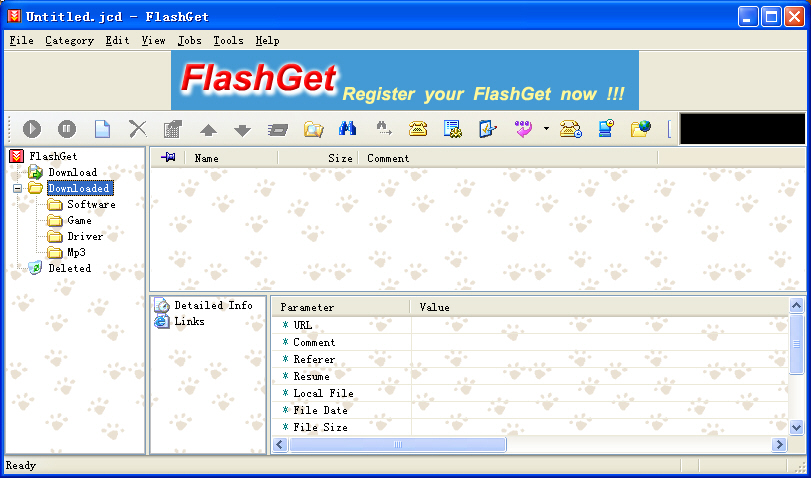This screenshot has width=811, height=478.
Task: Open the Help menu
Action: coord(267,40)
